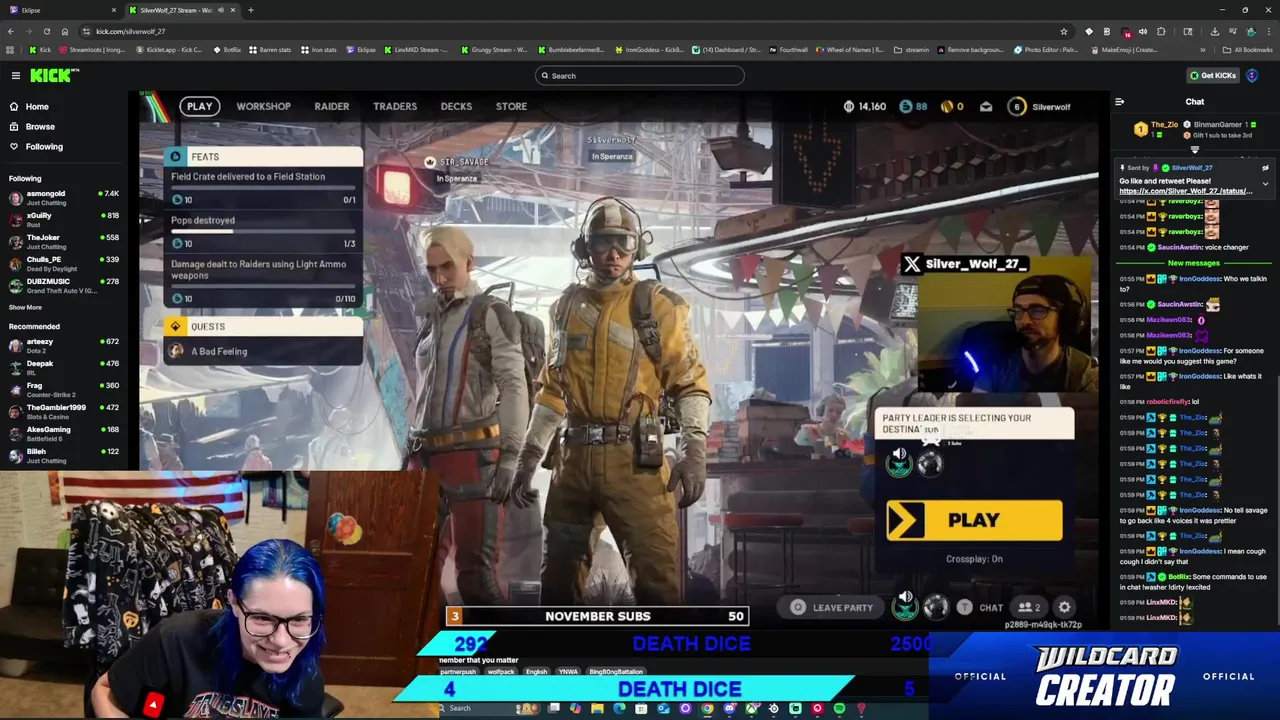Reload the page in browser
The height and width of the screenshot is (720, 1280).
click(x=46, y=31)
